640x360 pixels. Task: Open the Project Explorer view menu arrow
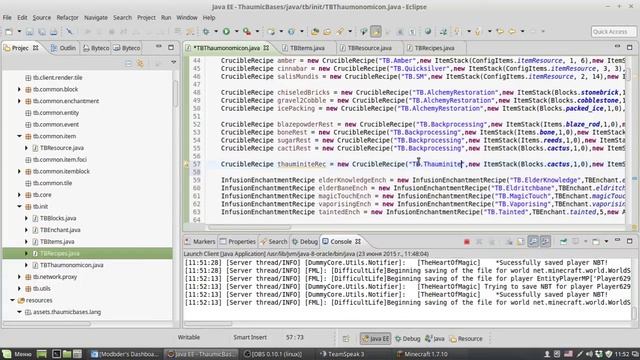click(x=173, y=62)
